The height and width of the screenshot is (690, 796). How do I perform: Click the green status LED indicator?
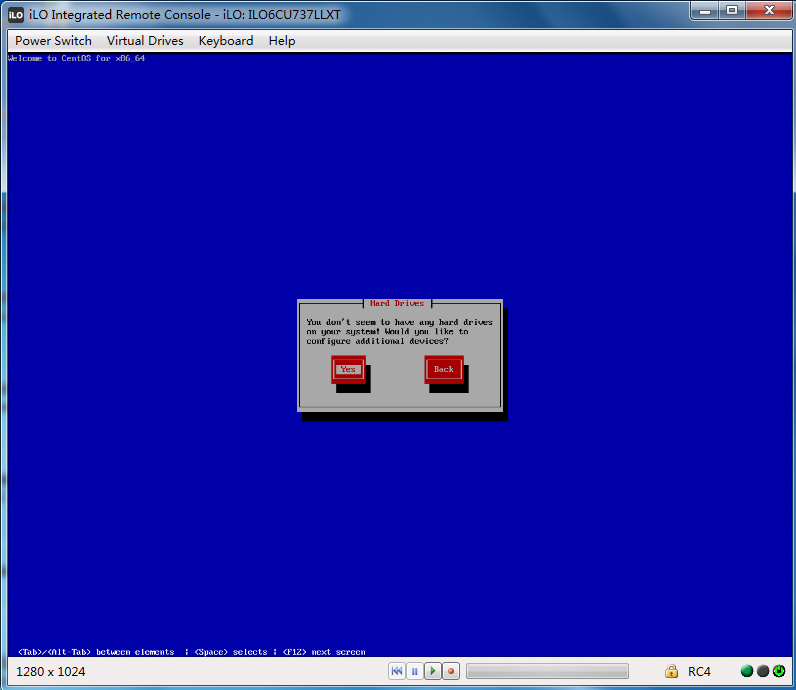[747, 671]
